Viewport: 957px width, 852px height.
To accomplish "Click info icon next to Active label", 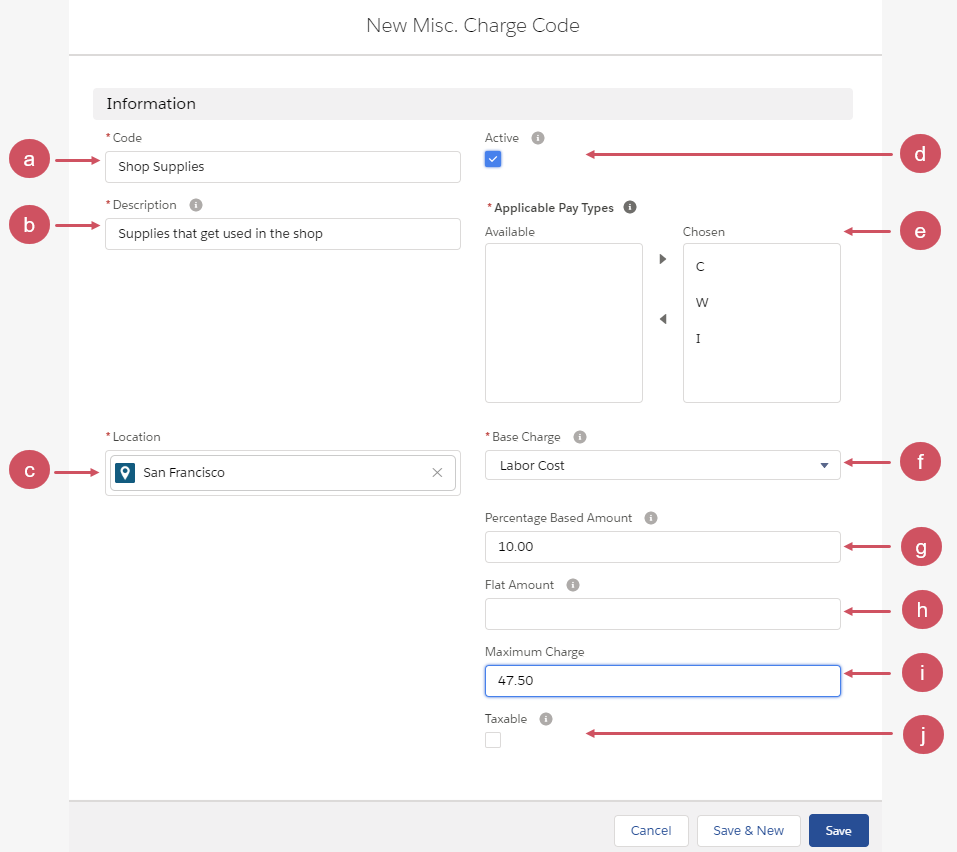I will click(x=538, y=138).
